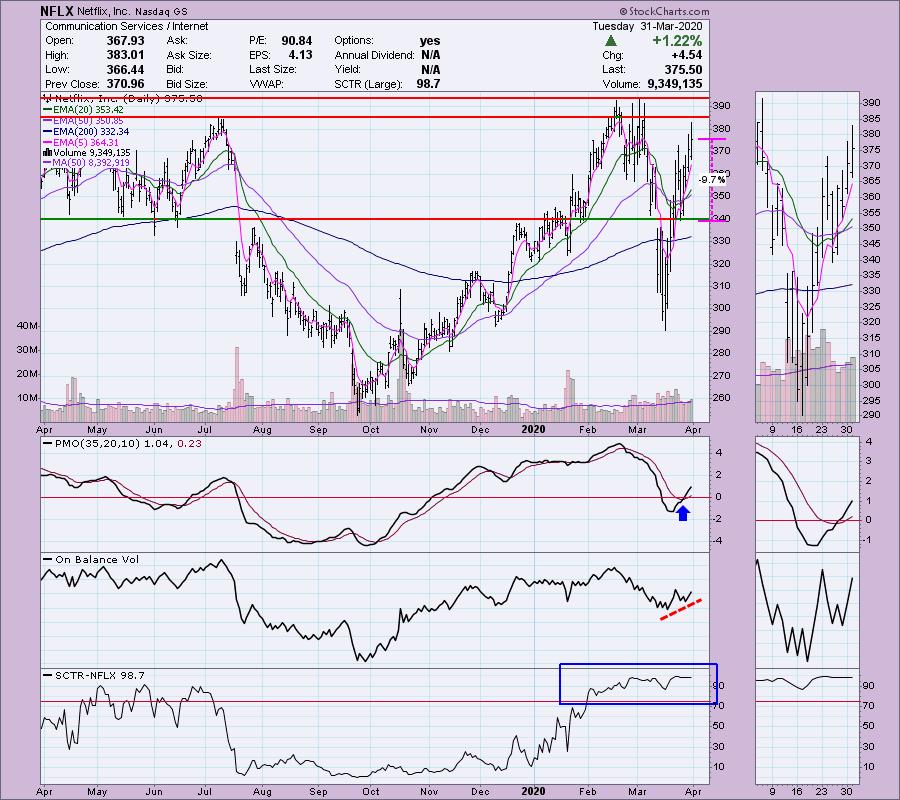Click the Last price value 375.50
Viewport: 900px width, 800px height.
point(683,69)
